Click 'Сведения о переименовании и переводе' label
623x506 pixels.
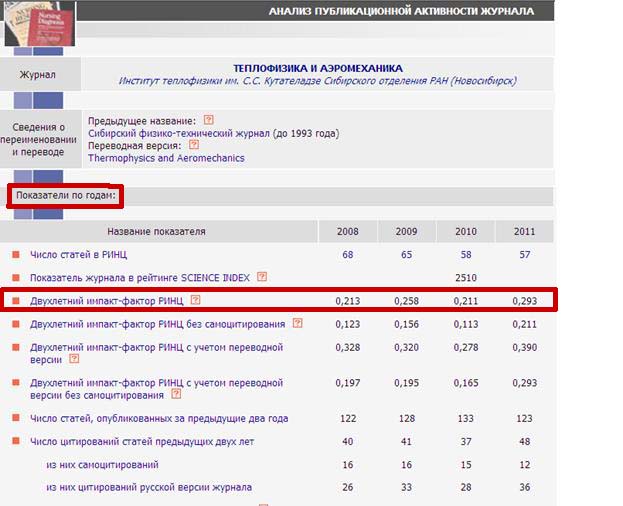39,139
